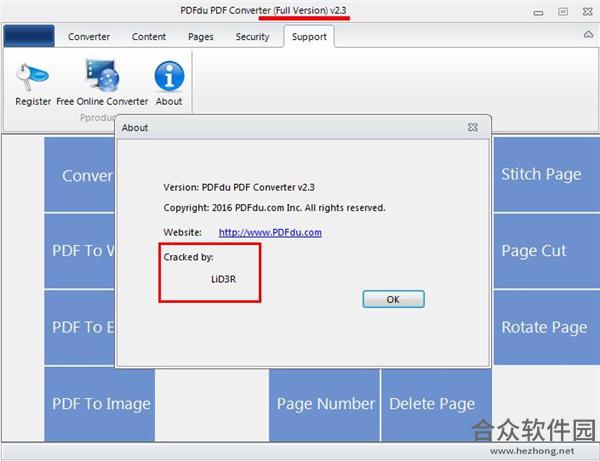Click the partially hidden PDF To E tile
This screenshot has width=600, height=461.
click(x=80, y=327)
